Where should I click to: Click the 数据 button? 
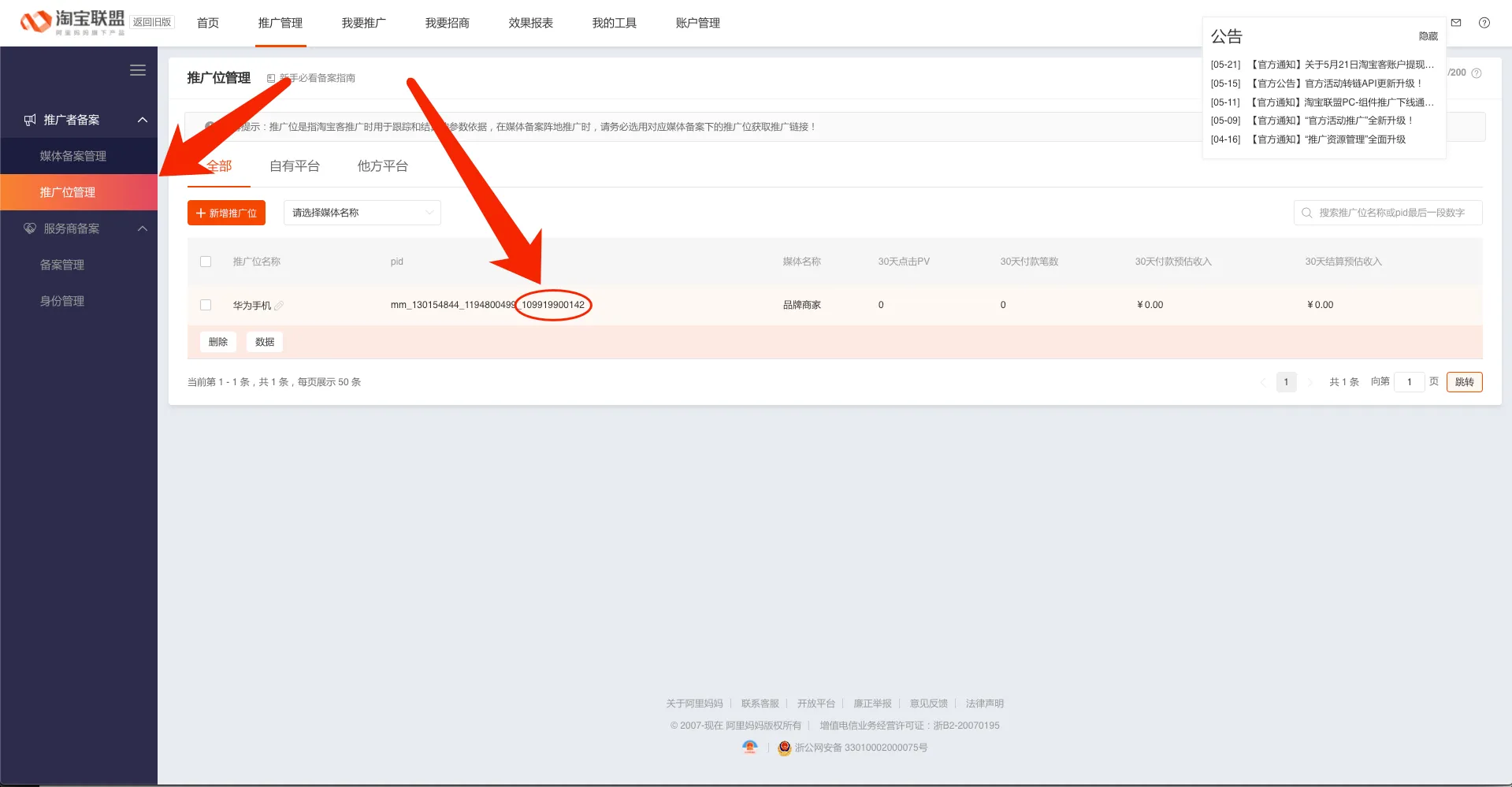(265, 342)
